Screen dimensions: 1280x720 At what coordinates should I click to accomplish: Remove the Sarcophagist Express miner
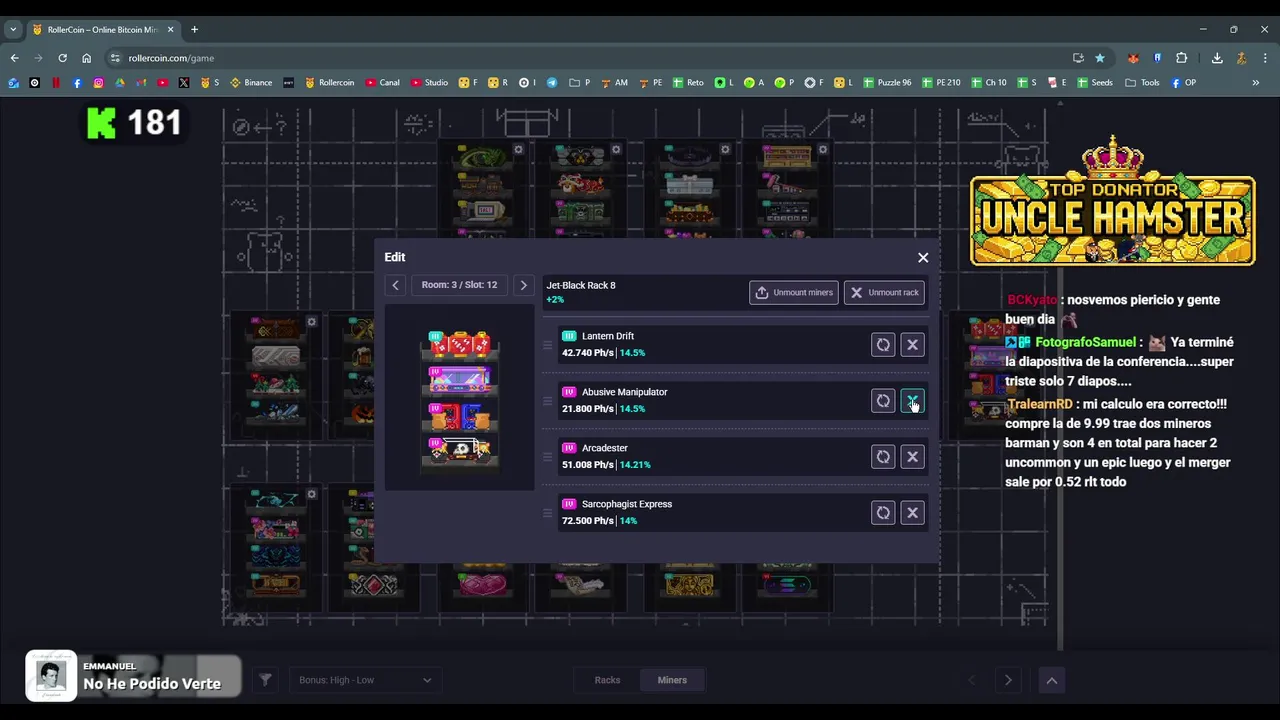[x=912, y=513]
